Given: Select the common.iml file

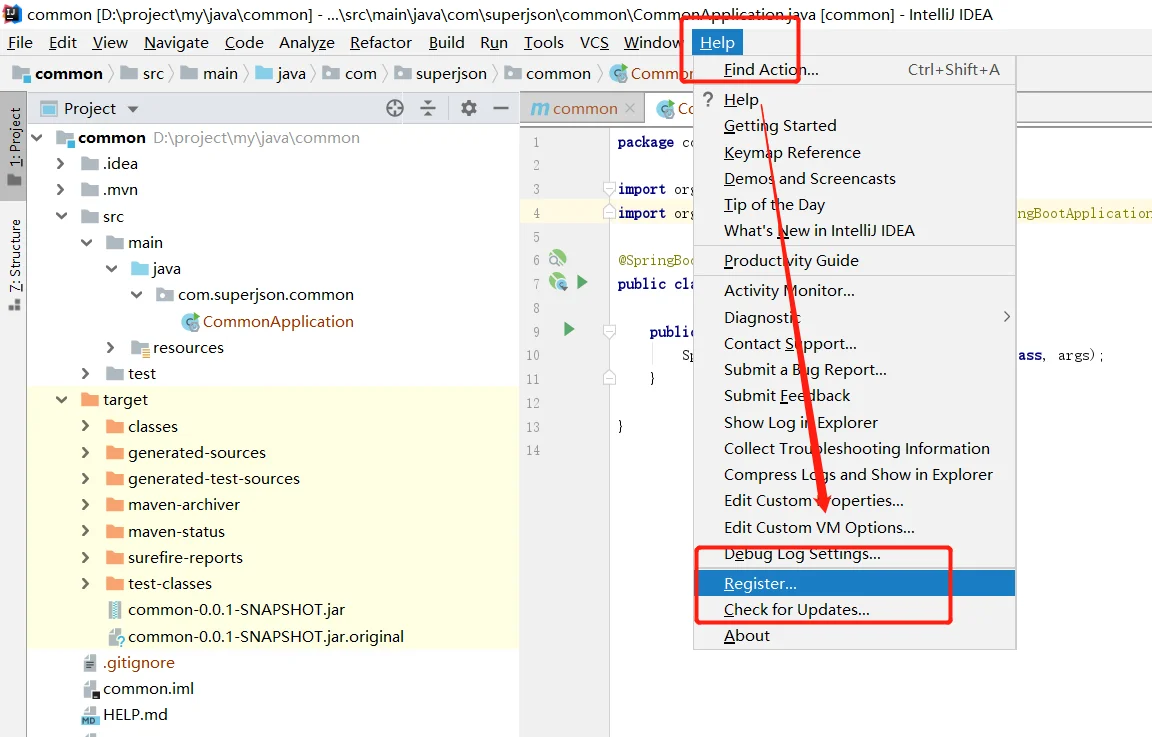Looking at the screenshot, I should point(139,689).
